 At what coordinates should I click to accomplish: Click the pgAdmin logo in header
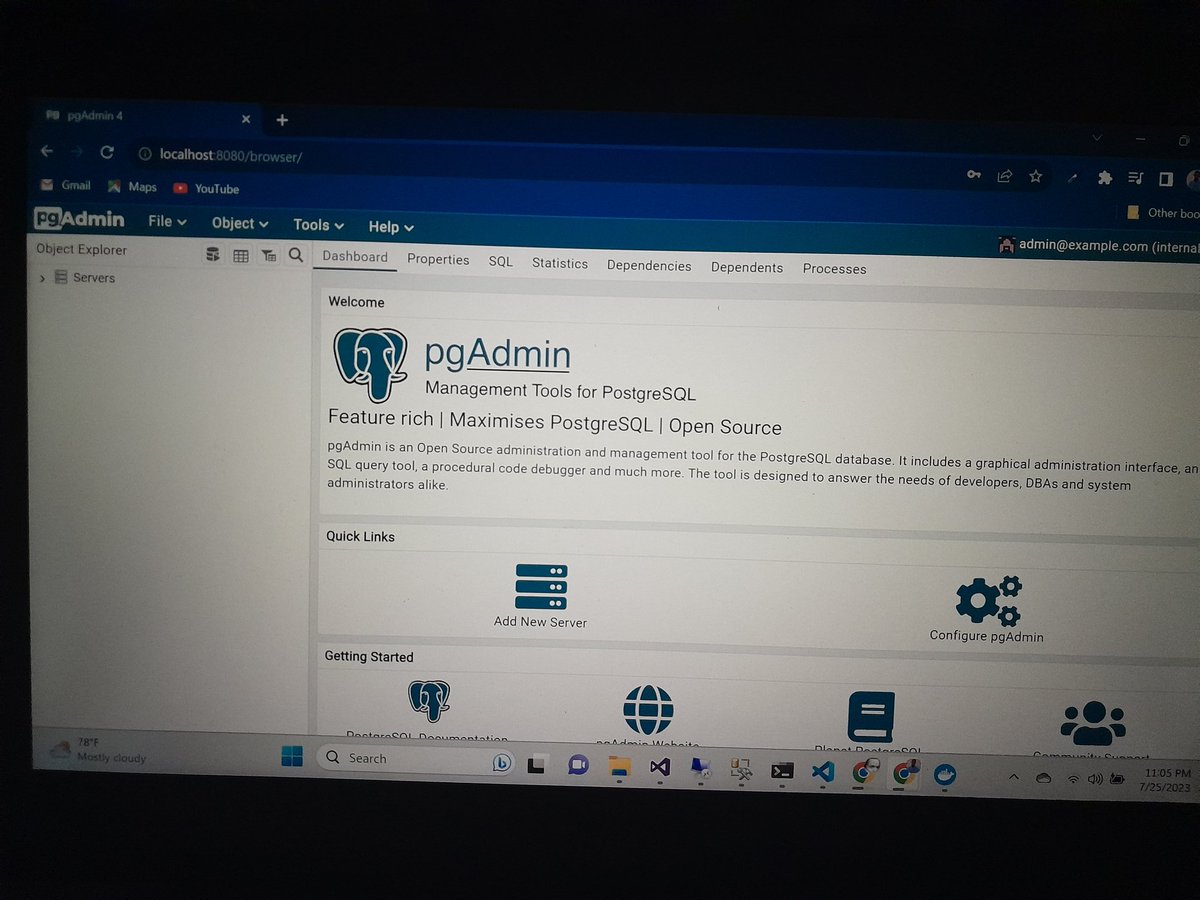coord(79,219)
